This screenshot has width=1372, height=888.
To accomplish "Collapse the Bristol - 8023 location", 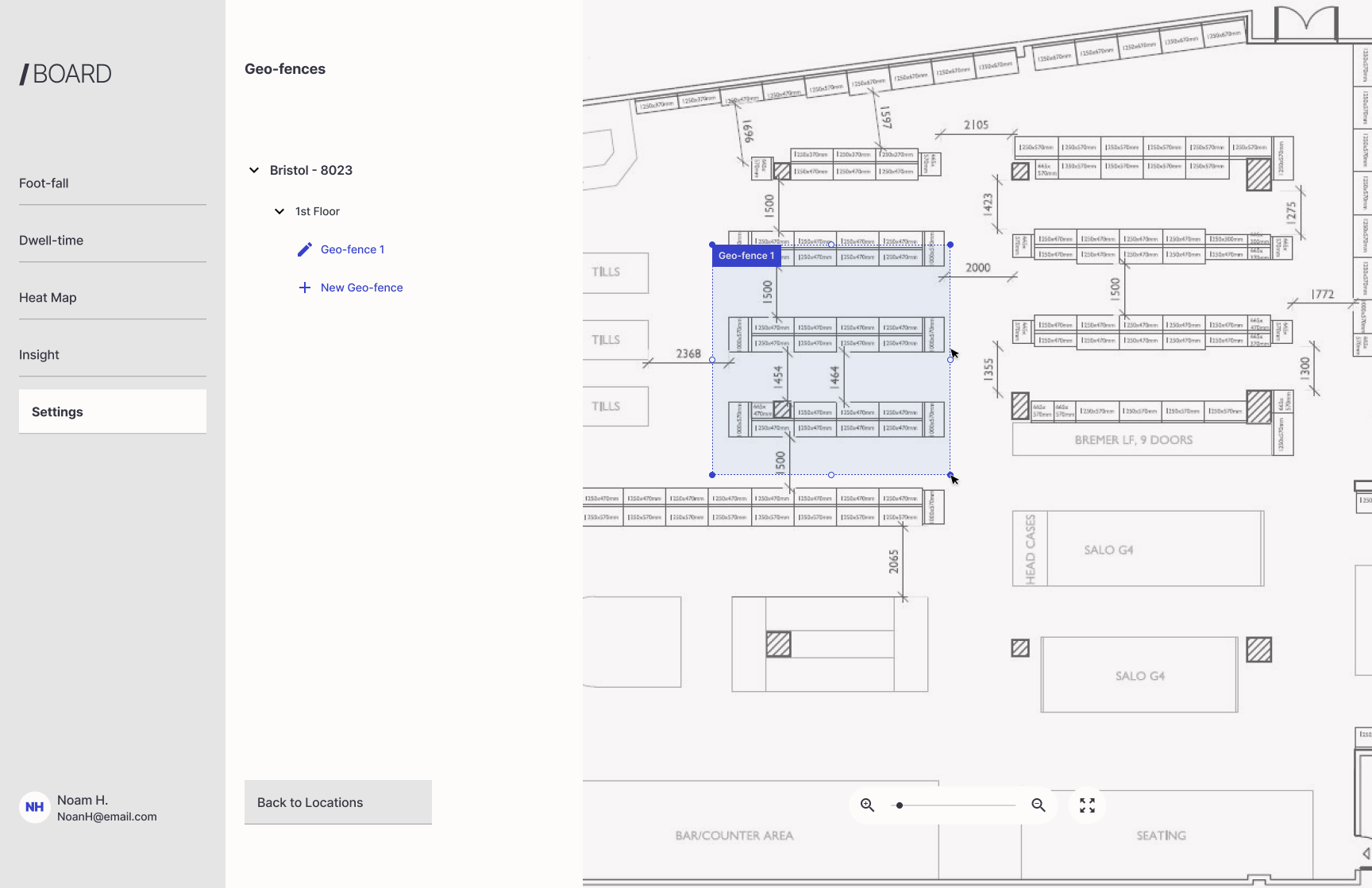I will tap(254, 170).
